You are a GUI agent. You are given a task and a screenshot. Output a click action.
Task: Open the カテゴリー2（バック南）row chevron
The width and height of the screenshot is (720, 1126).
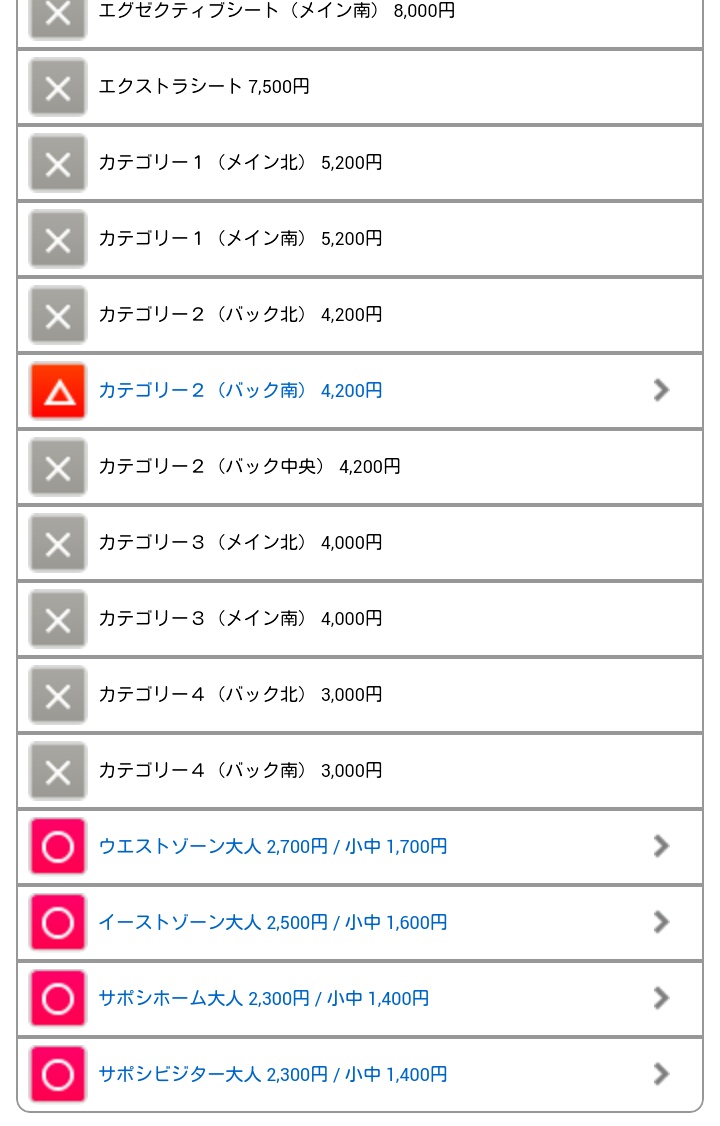(660, 390)
